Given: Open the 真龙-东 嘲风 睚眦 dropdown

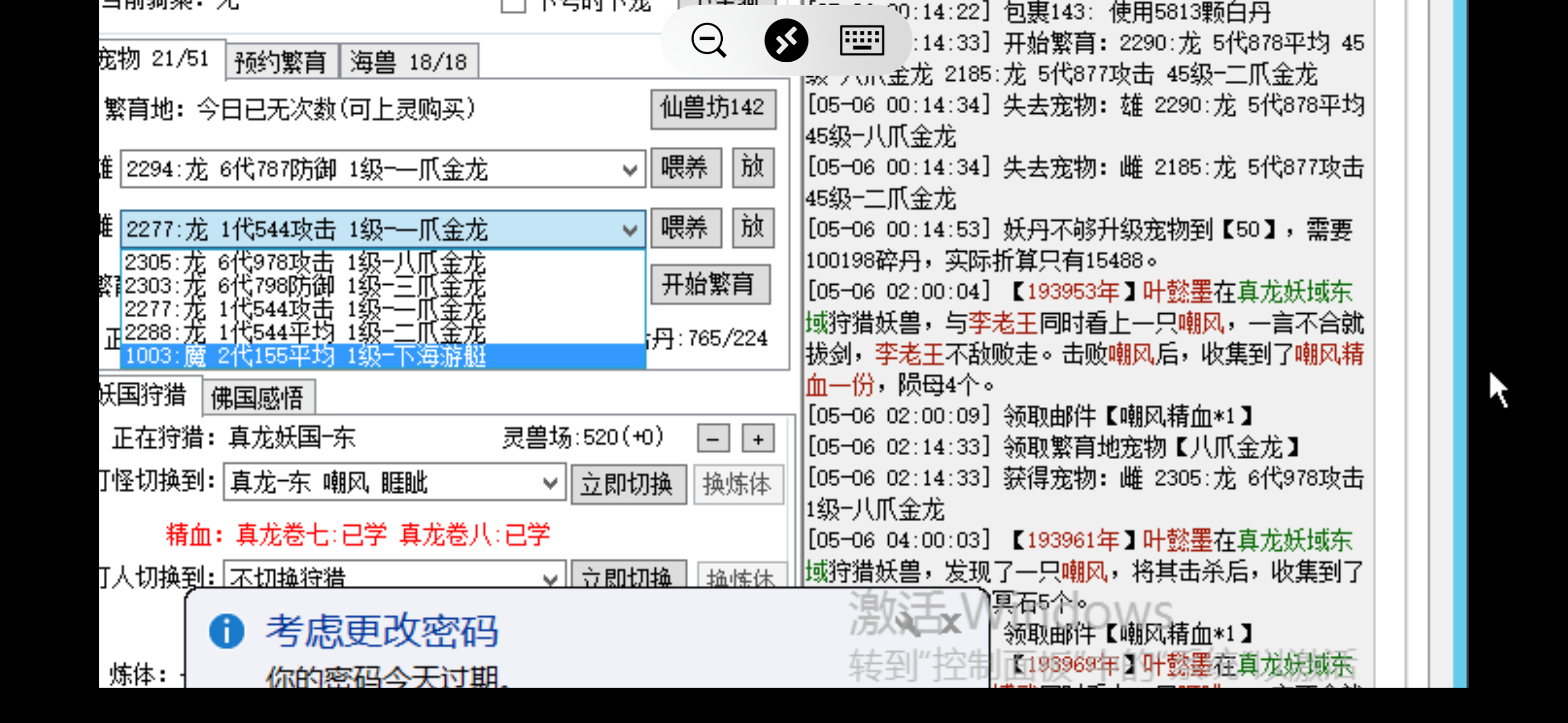Looking at the screenshot, I should [x=550, y=483].
